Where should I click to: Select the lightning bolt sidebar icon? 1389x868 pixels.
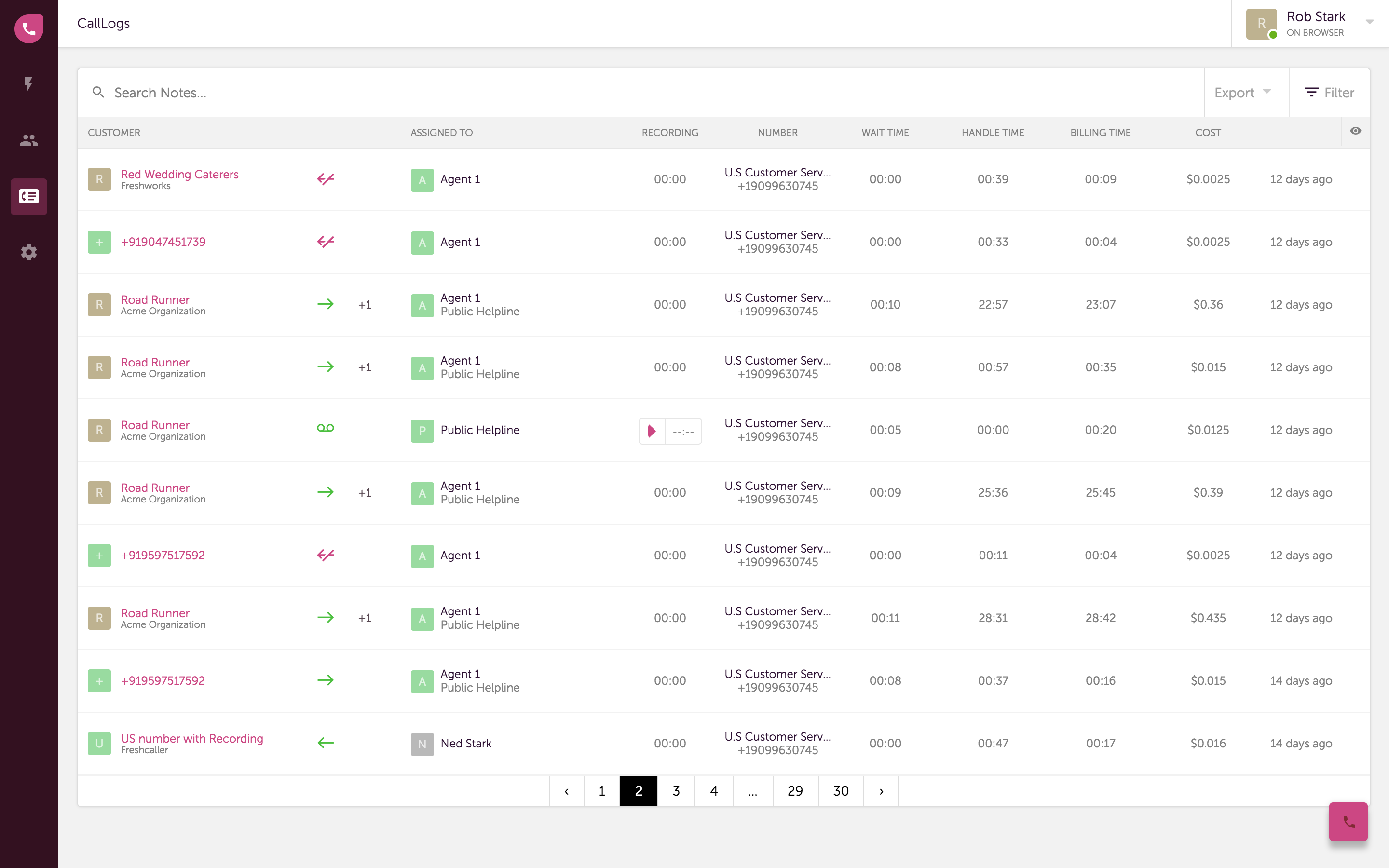pyautogui.click(x=29, y=84)
